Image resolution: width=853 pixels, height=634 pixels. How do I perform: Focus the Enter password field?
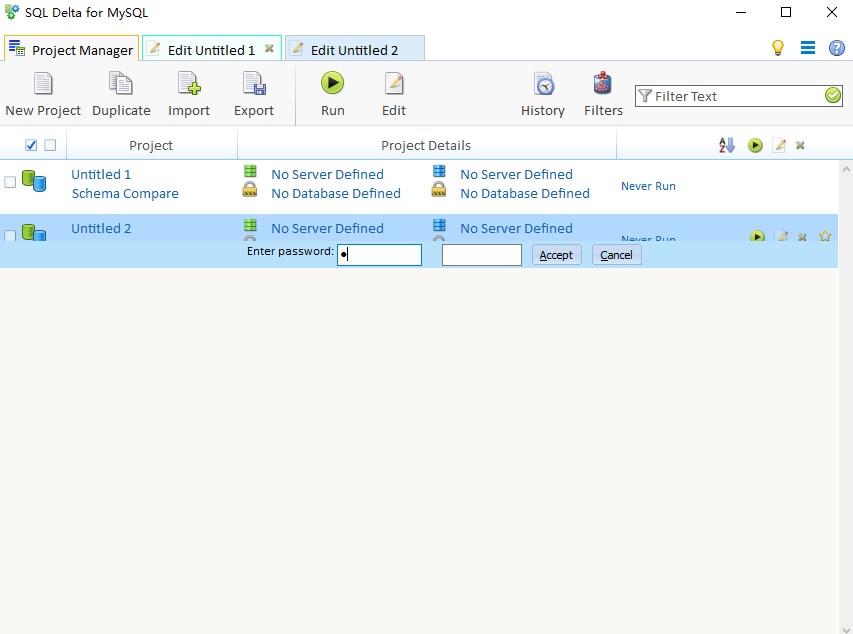[x=379, y=255]
